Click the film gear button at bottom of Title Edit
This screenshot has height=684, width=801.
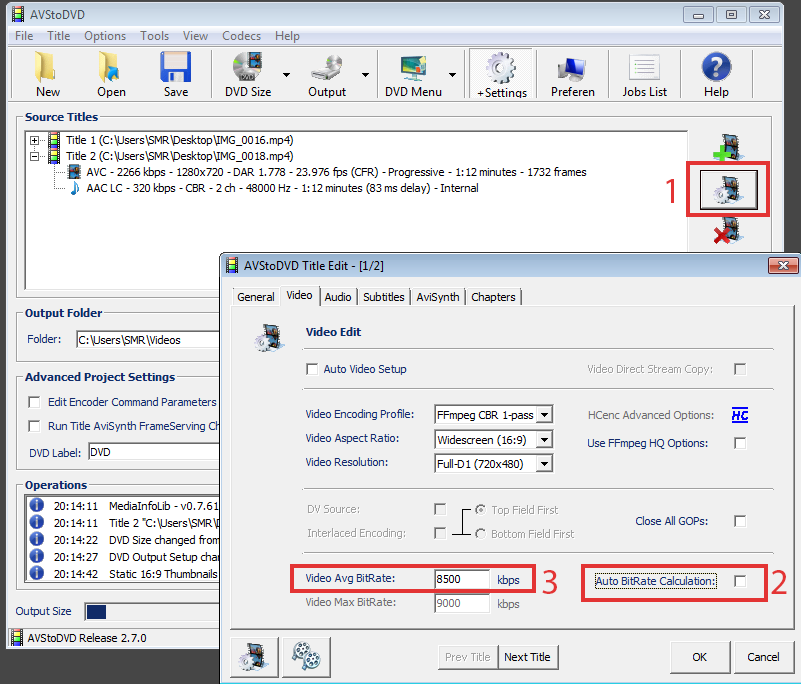pyautogui.click(x=254, y=656)
